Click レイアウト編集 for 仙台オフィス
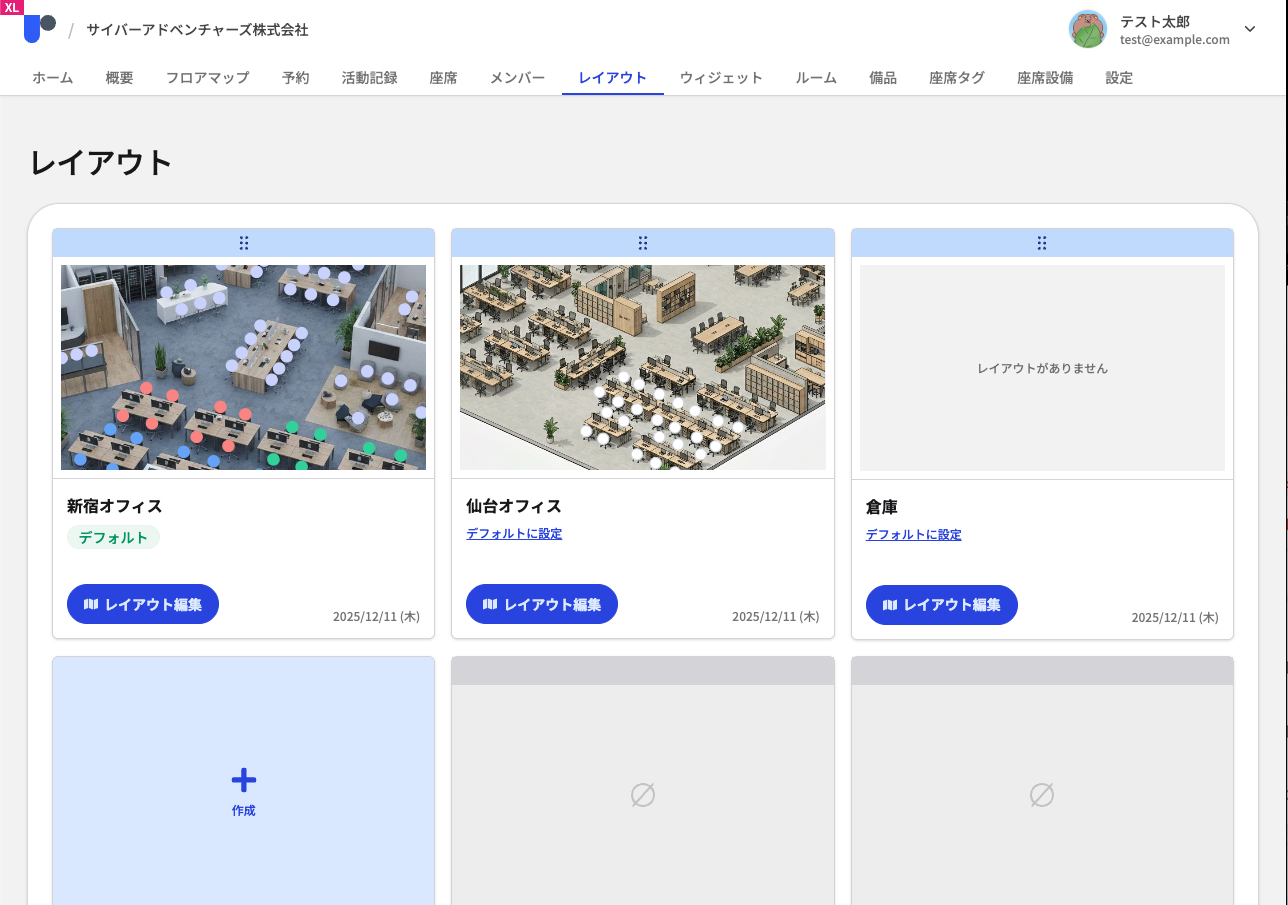The height and width of the screenshot is (905, 1288). tap(542, 604)
